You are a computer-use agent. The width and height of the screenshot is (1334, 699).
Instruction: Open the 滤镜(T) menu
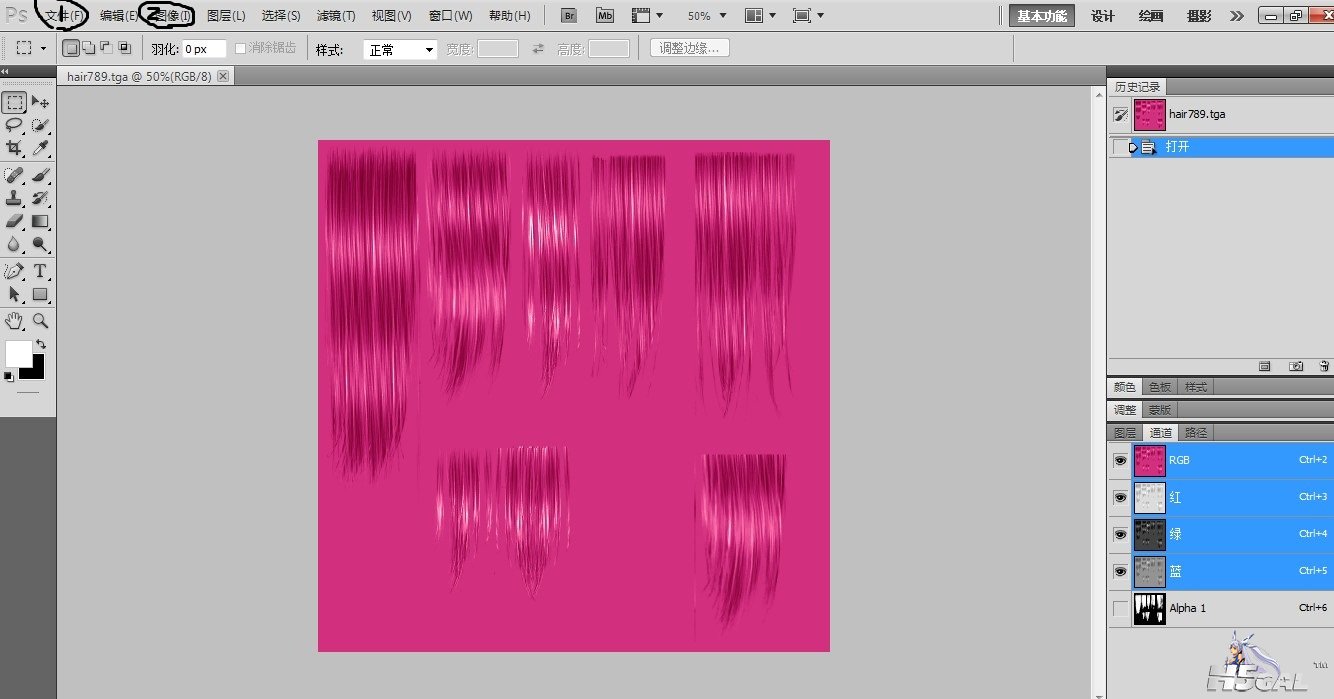336,16
